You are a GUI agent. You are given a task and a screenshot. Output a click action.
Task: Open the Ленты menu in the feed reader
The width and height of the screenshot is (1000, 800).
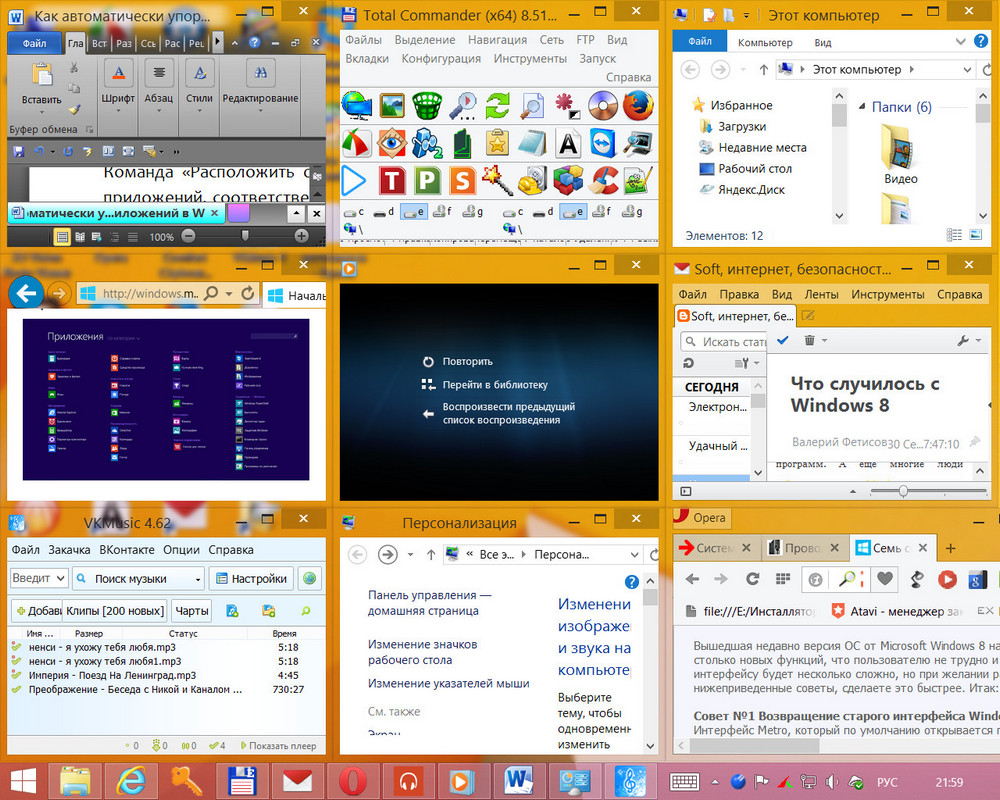tap(821, 294)
